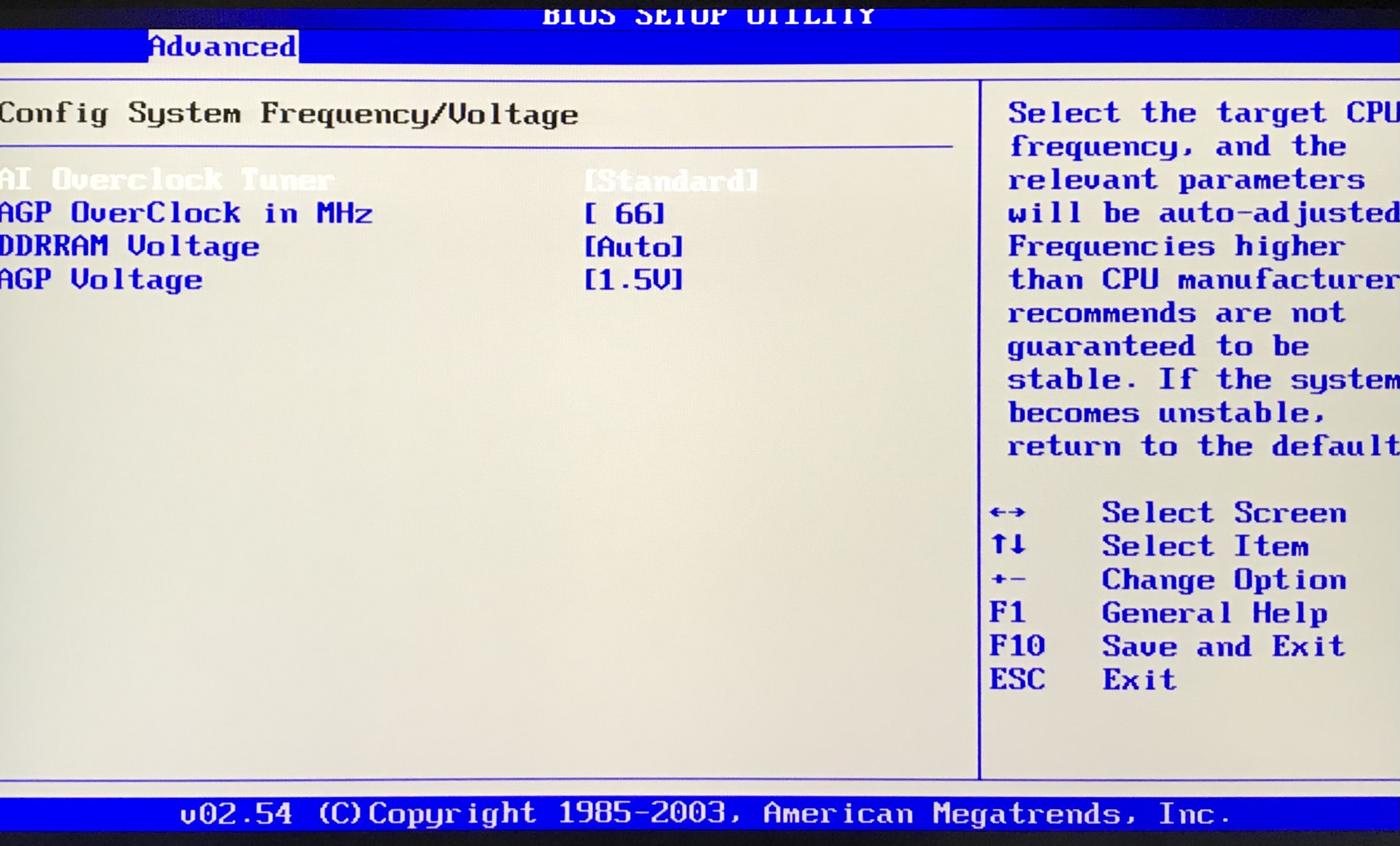Click the American Megatrends copyright footer
The width and height of the screenshot is (1400, 846).
coord(704,814)
